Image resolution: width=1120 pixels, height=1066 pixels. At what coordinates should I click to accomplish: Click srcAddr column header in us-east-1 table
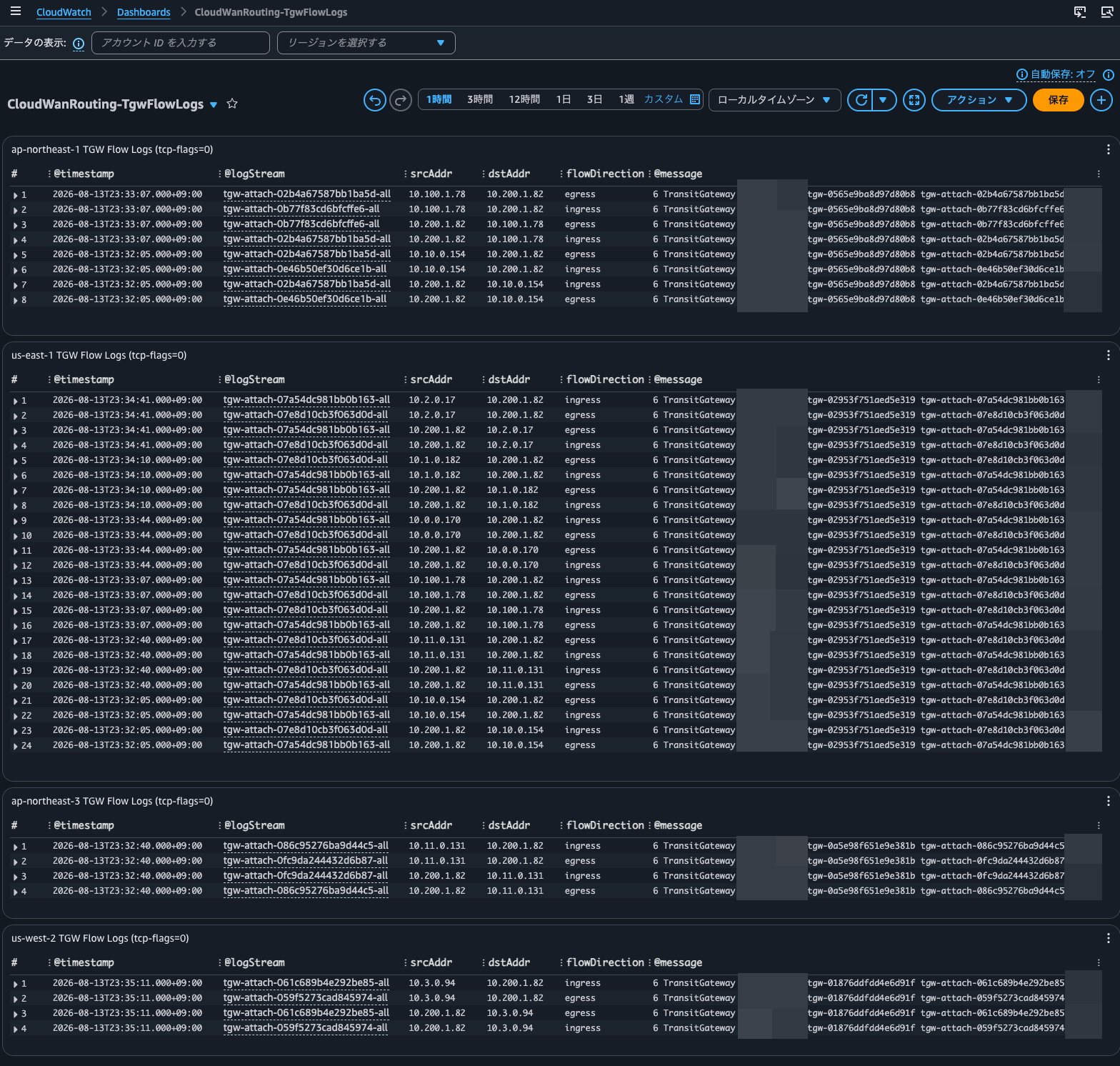click(x=431, y=379)
